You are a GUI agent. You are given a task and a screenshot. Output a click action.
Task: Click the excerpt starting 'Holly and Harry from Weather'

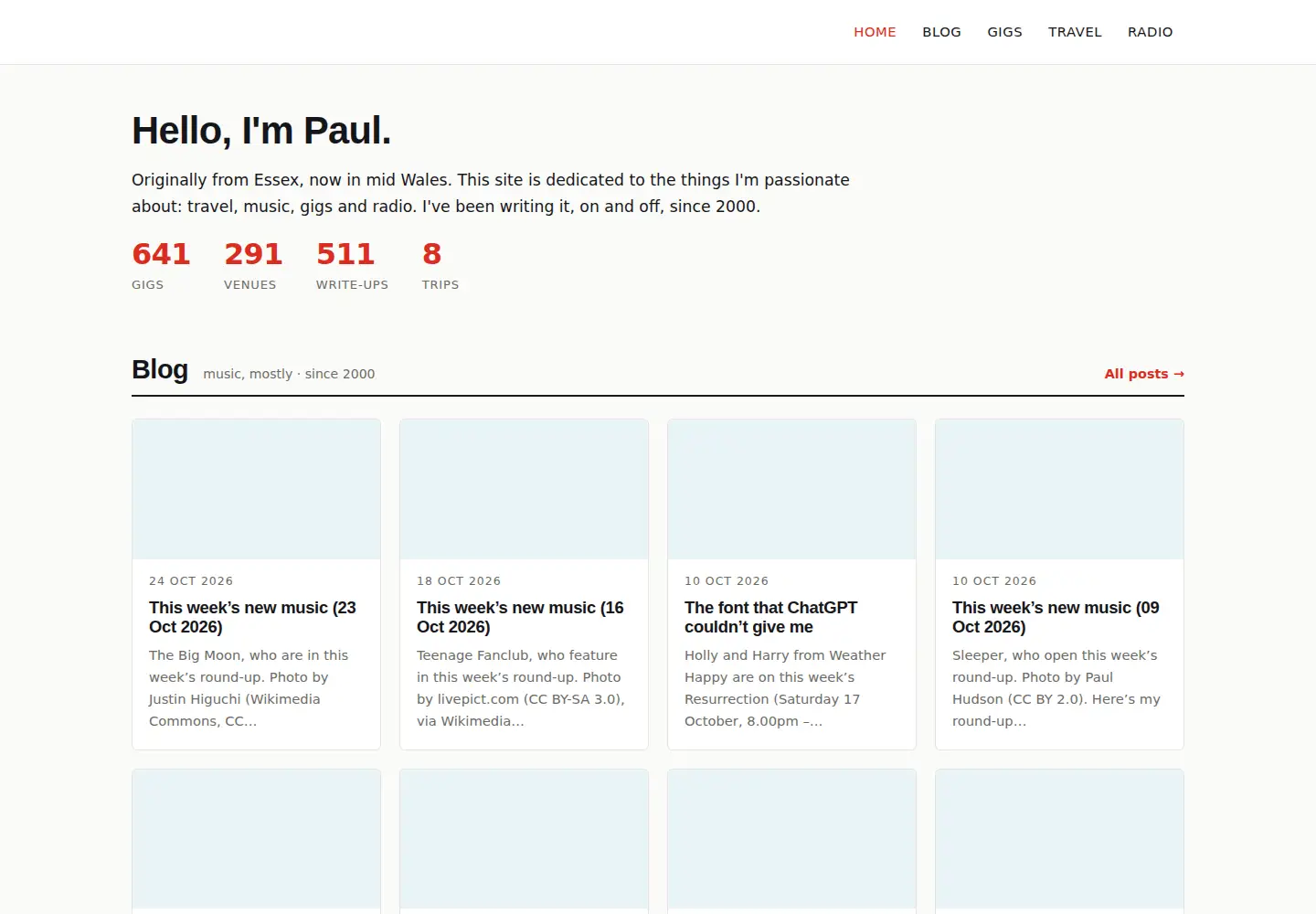[785, 688]
